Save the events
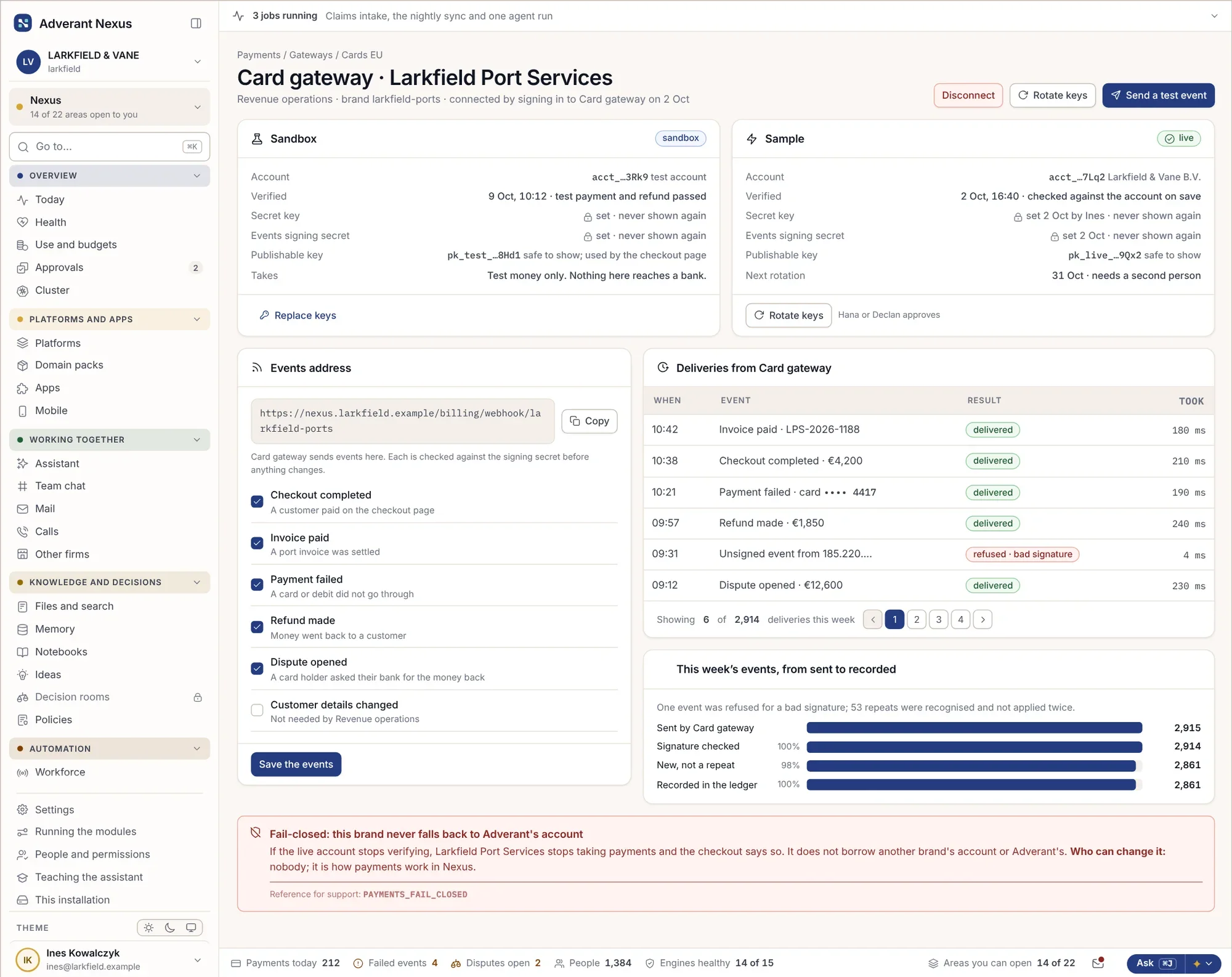The width and height of the screenshot is (1232, 977). tap(296, 764)
